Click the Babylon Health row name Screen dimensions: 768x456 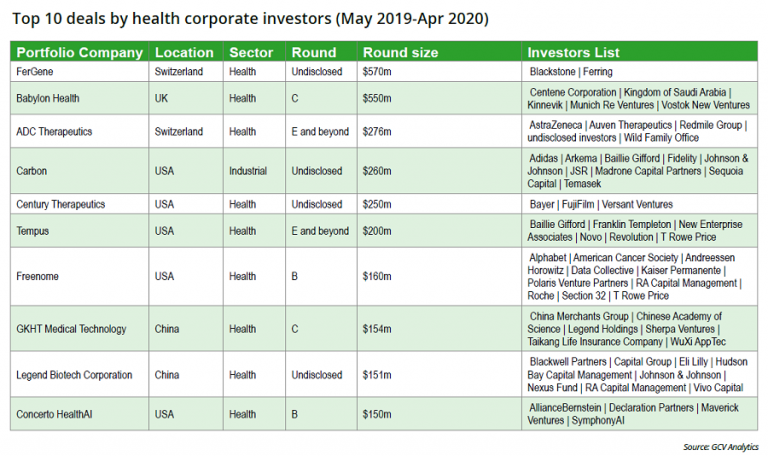[51, 98]
